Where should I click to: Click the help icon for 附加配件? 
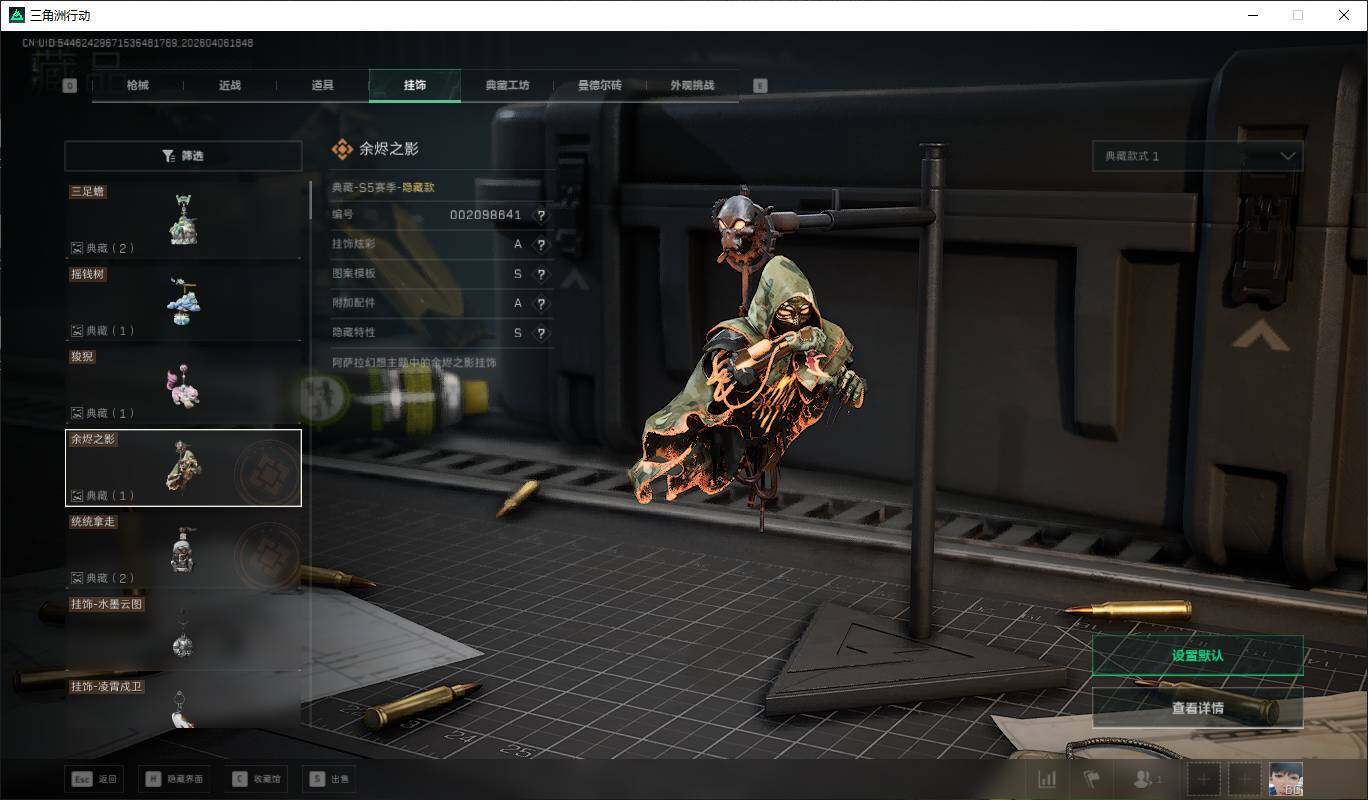click(541, 304)
